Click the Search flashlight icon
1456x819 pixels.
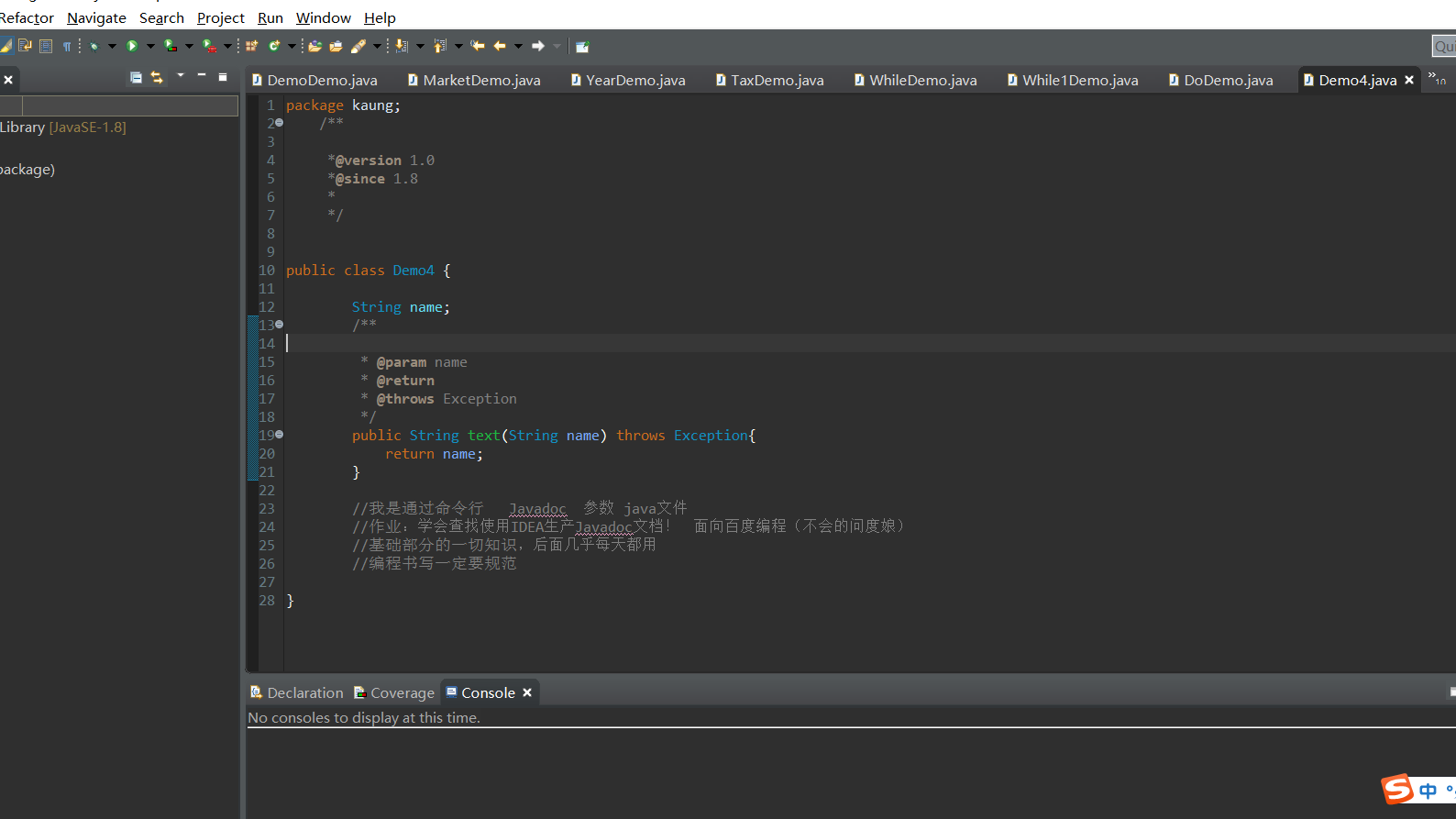pos(358,46)
